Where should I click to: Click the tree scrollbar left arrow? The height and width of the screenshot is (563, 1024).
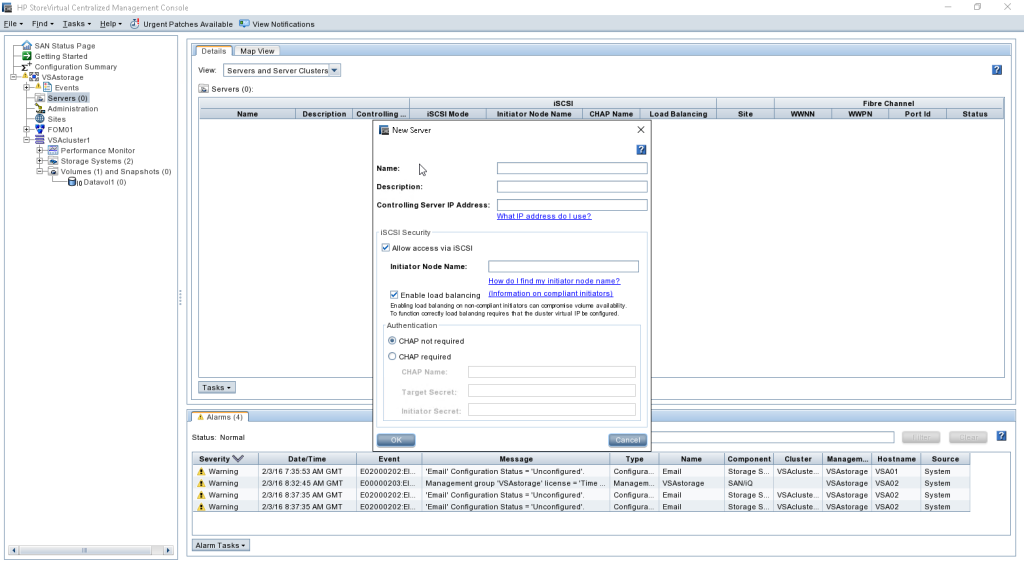point(13,550)
